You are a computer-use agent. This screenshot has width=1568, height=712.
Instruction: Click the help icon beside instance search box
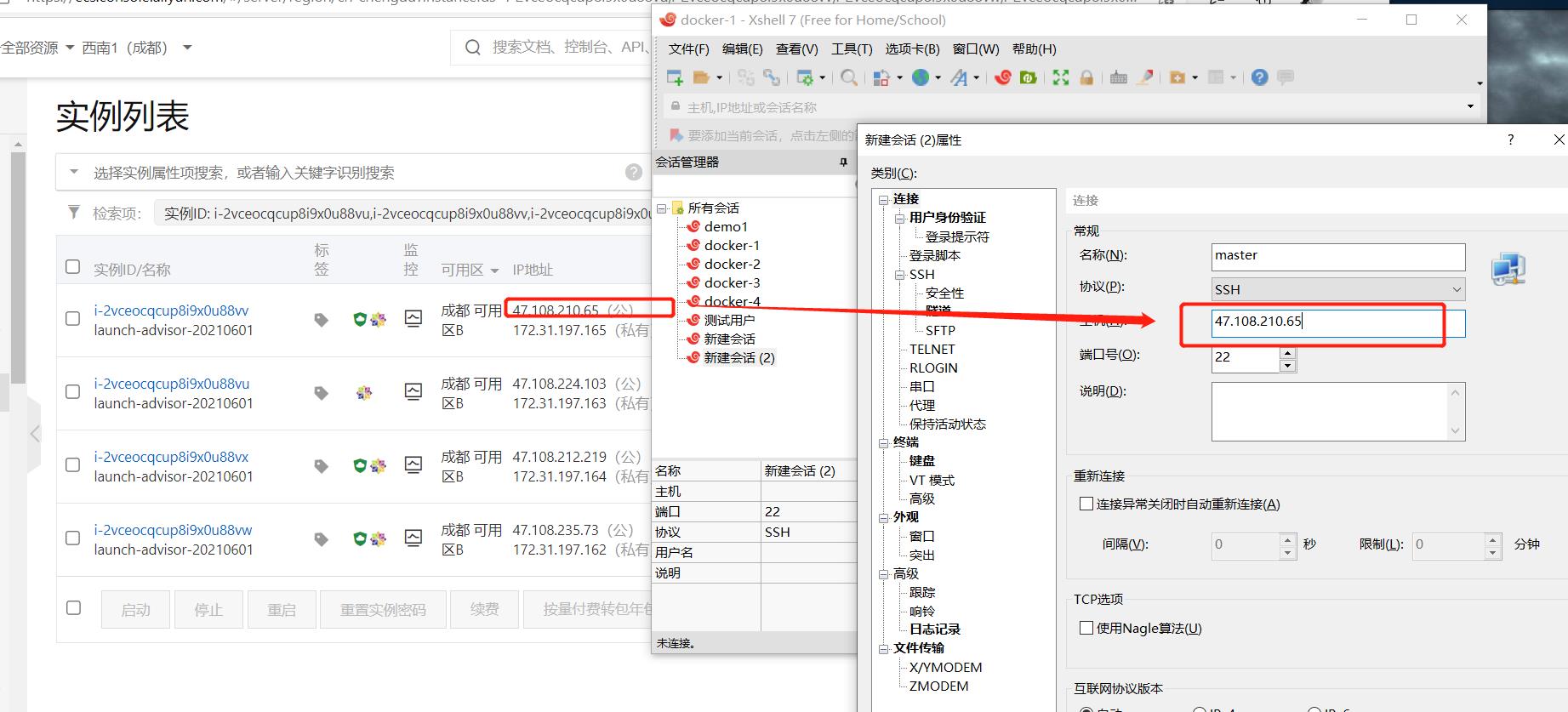coord(634,172)
